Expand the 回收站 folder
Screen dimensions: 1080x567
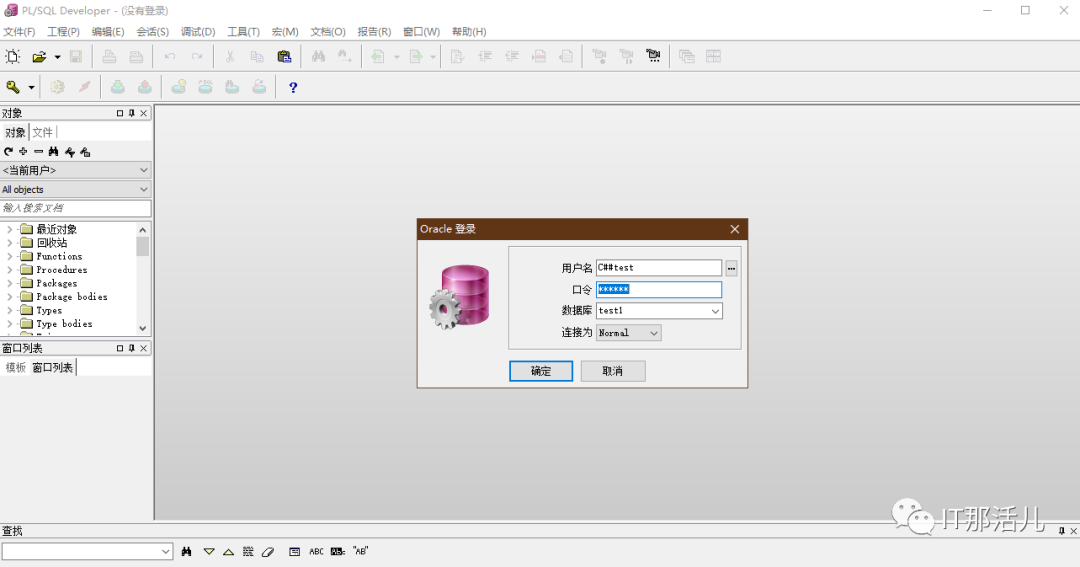(x=10, y=243)
